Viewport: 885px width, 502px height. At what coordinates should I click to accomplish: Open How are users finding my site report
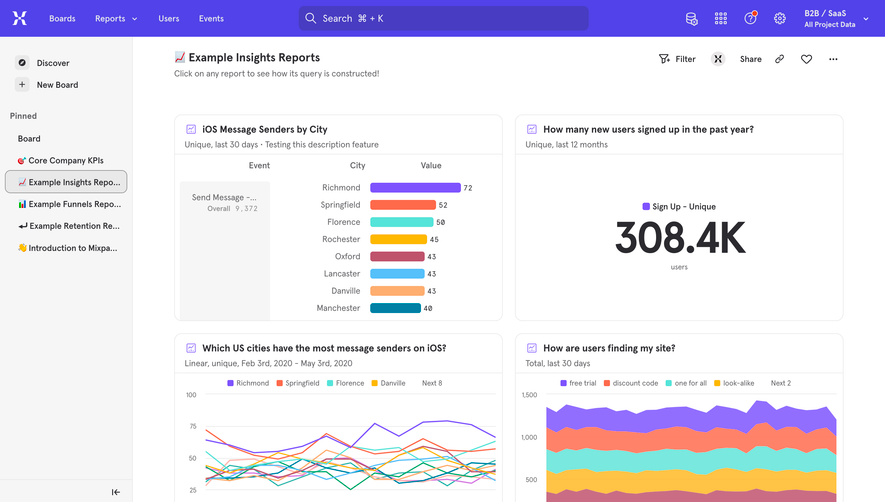[x=609, y=348]
